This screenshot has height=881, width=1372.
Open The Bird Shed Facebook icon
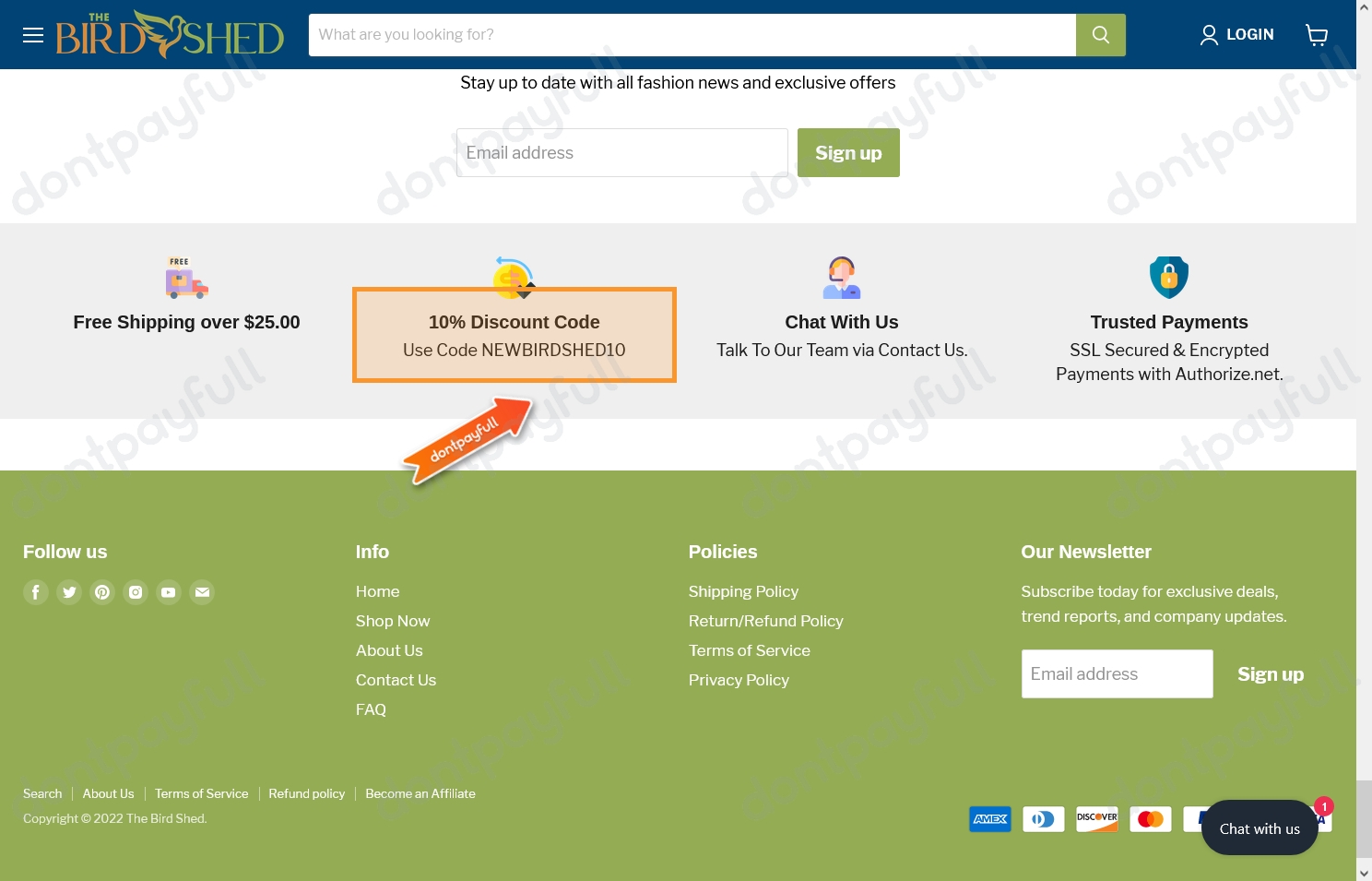coord(36,591)
